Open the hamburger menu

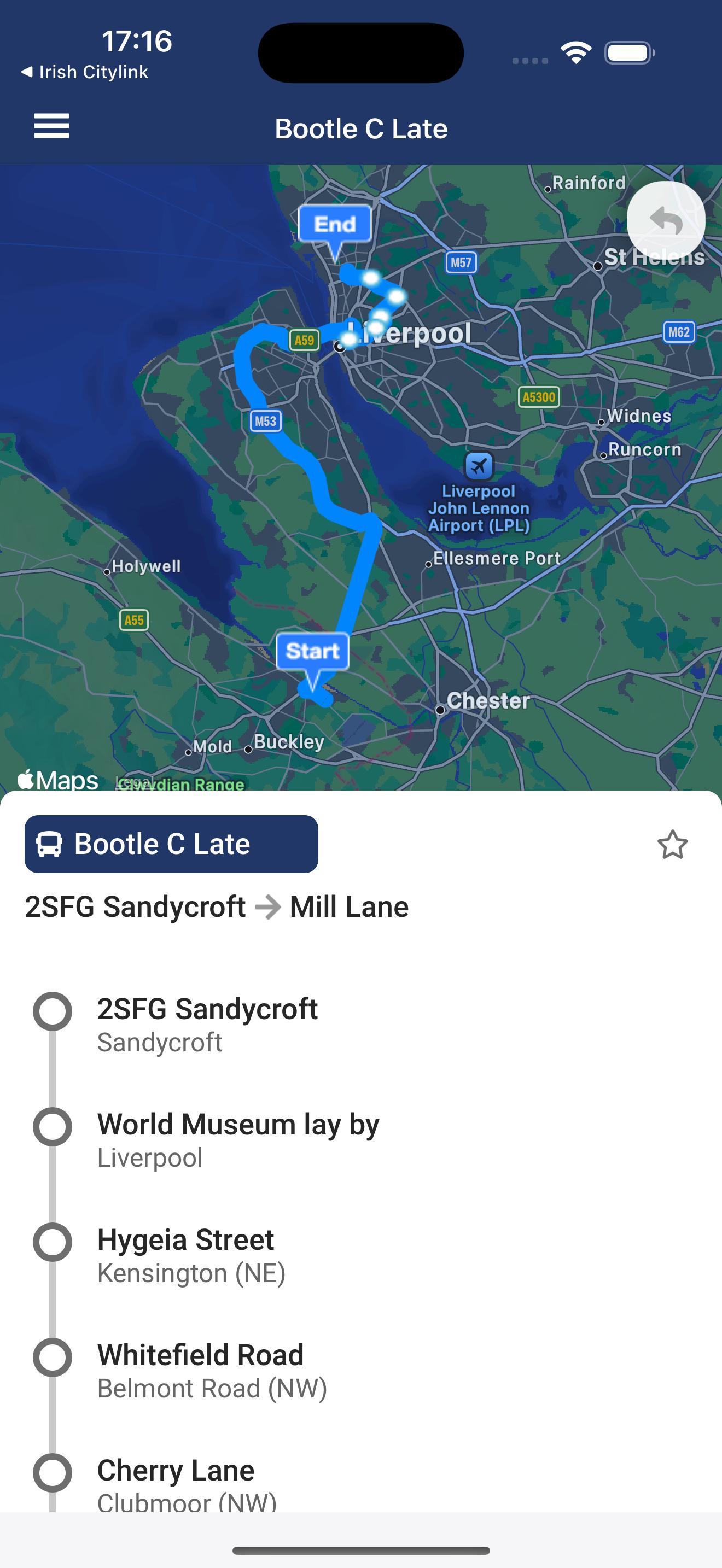coord(52,127)
